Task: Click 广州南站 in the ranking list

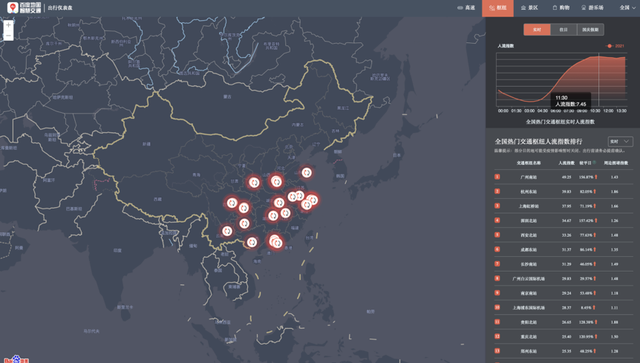Action: pyautogui.click(x=529, y=177)
